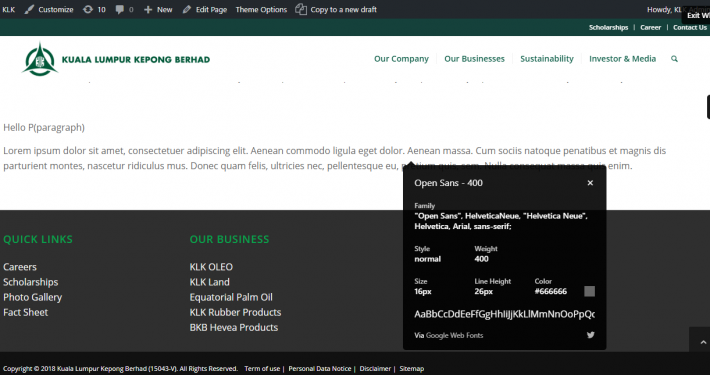Click the Edit Page pencil link
The image size is (710, 375).
(205, 10)
